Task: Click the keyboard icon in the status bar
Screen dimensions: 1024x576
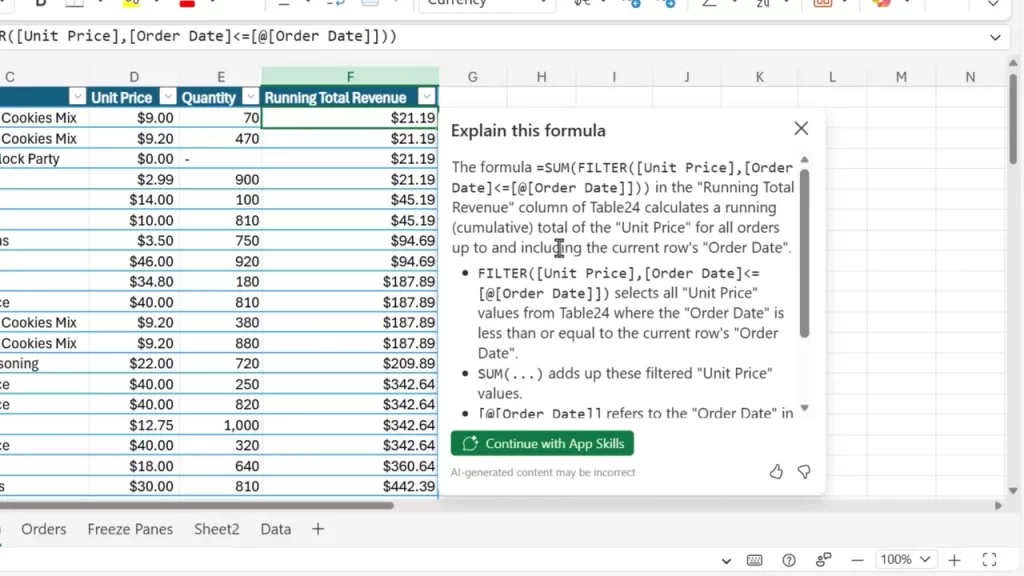Action: pos(755,560)
